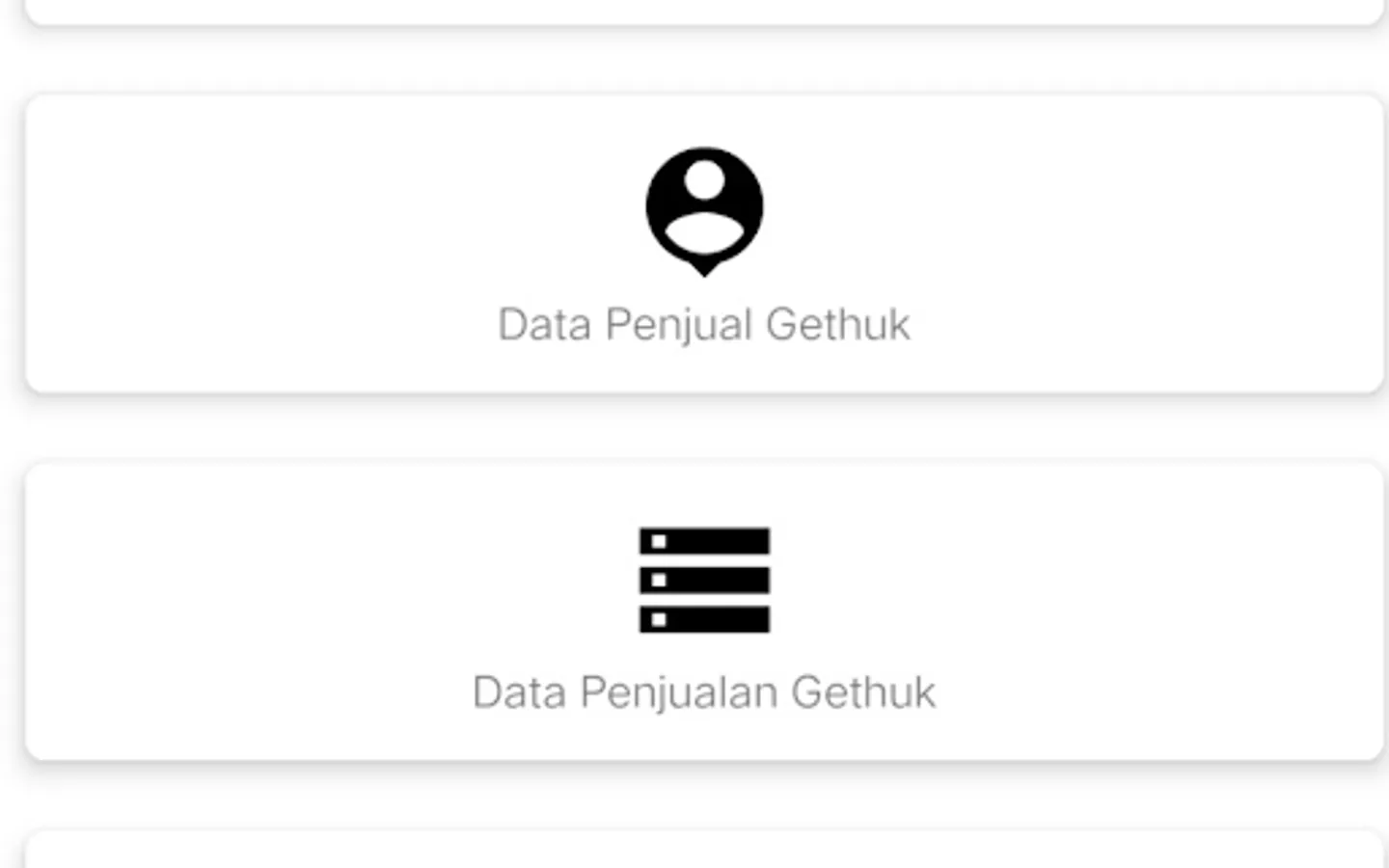Click the white square in the top server row
Image resolution: width=1389 pixels, height=868 pixels.
659,541
